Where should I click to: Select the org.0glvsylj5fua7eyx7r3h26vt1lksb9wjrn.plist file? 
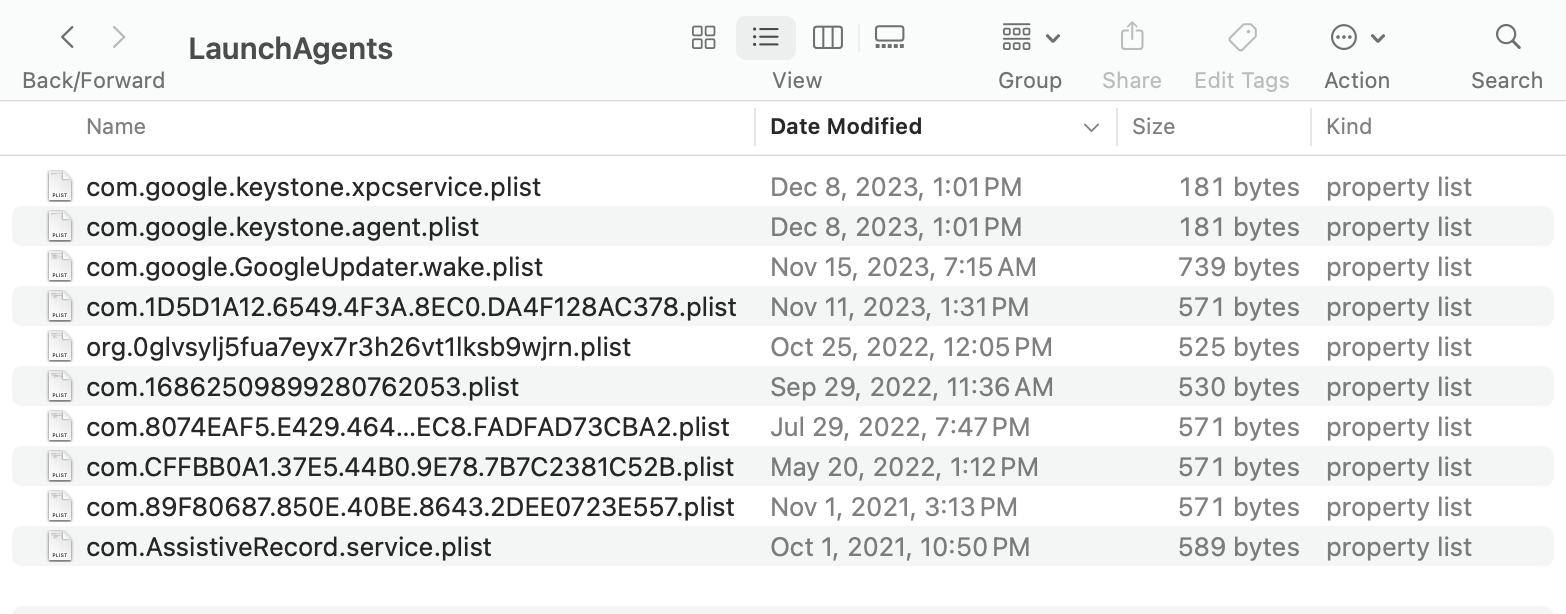click(359, 347)
